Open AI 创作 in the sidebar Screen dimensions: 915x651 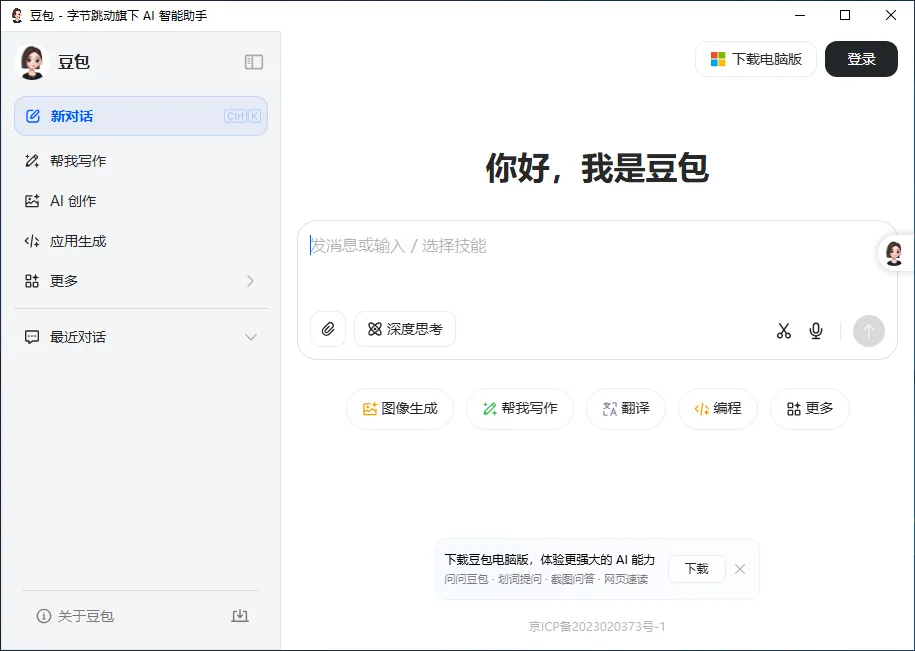(x=141, y=201)
